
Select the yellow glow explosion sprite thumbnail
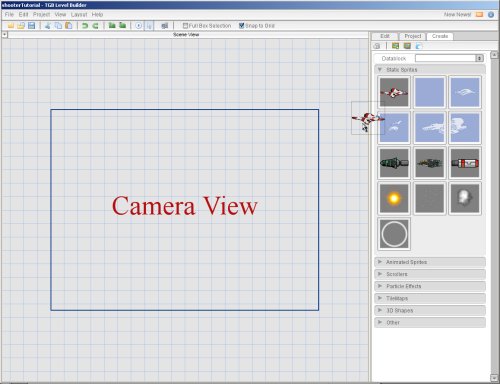[x=394, y=198]
